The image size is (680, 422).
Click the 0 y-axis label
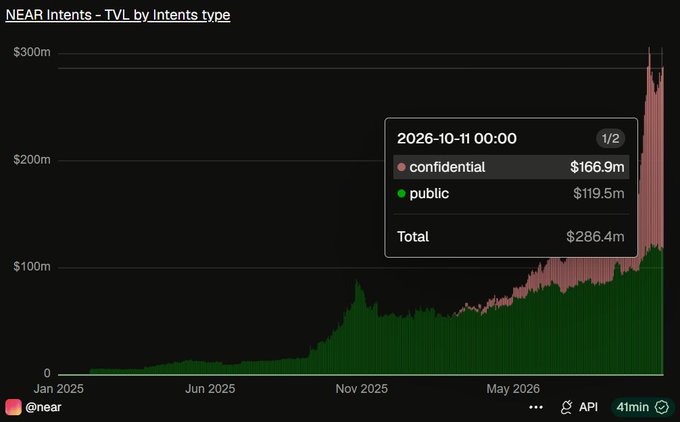(47, 373)
